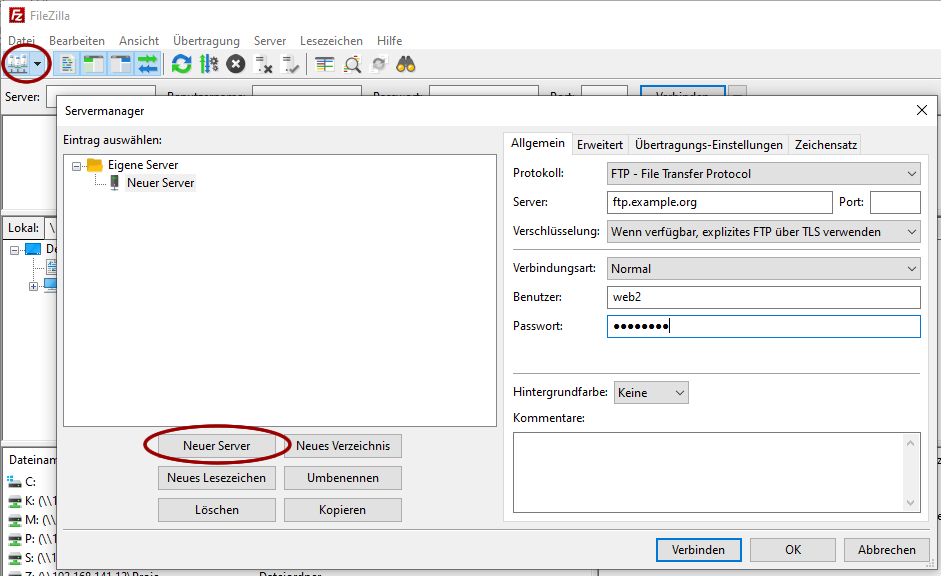Screen dimensions: 941x576
Task: Refresh file lists with green arrows icon
Action: click(181, 64)
